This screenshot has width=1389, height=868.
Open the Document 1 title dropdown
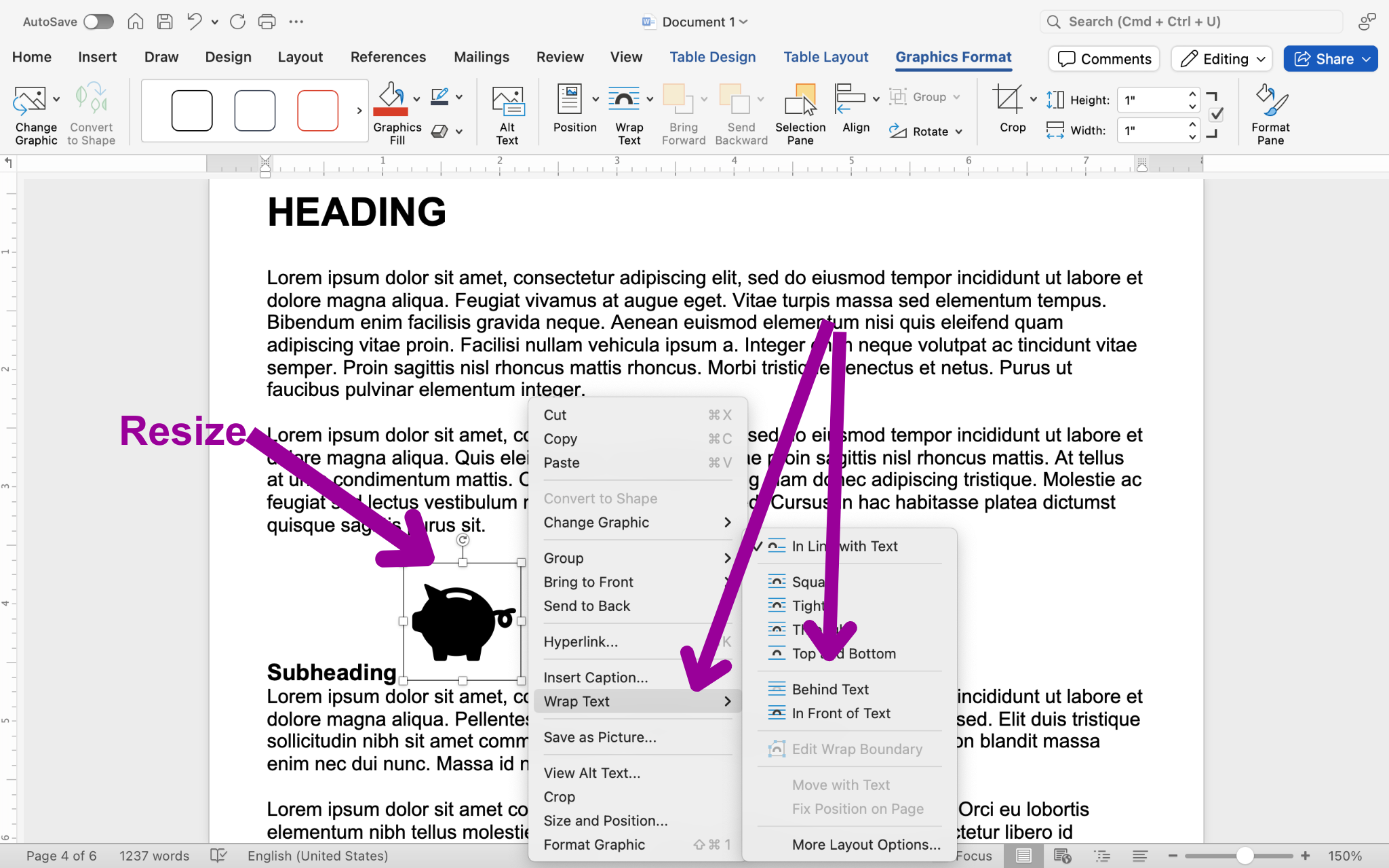pos(744,22)
